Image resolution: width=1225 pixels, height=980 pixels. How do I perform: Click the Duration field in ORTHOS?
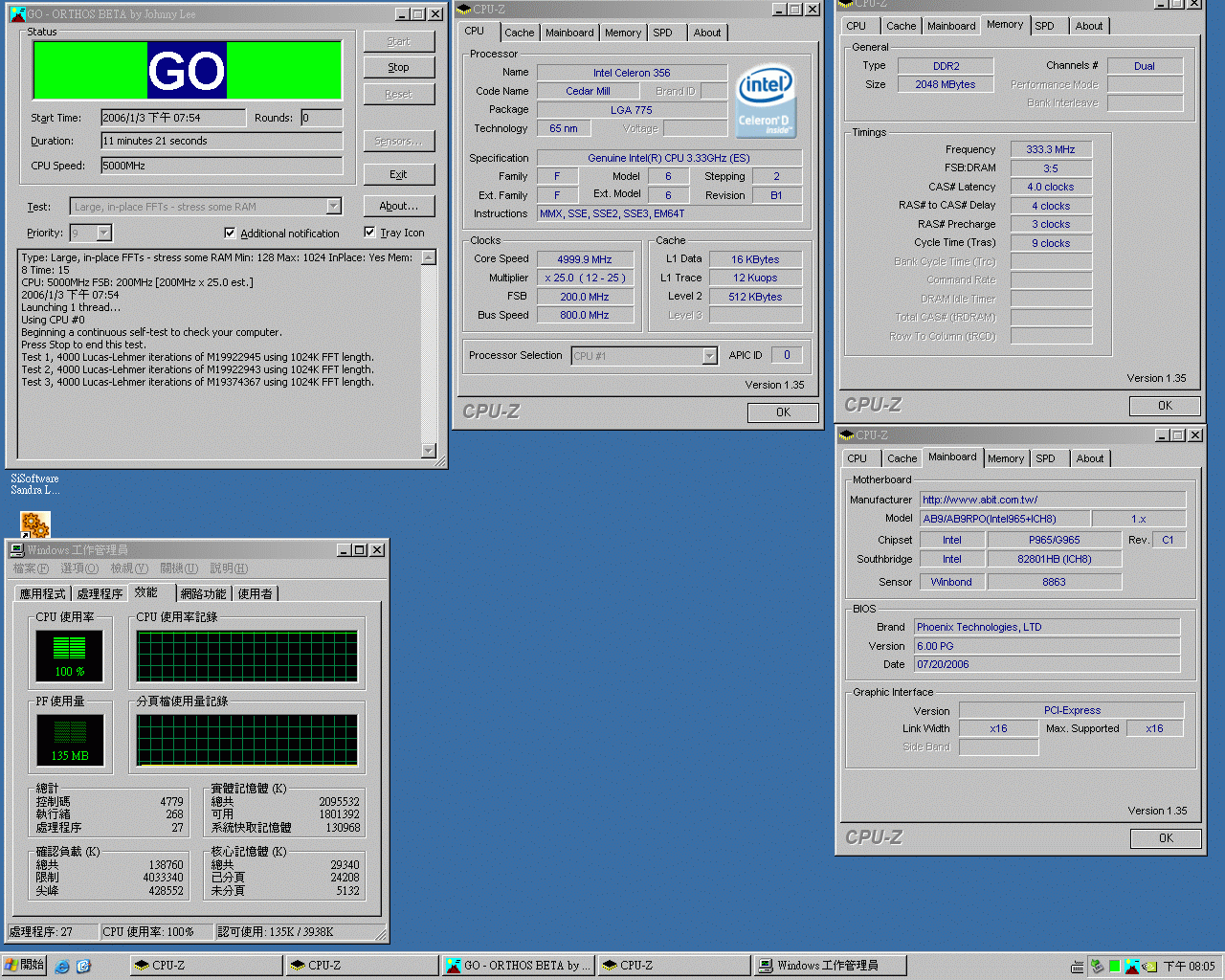coord(222,141)
